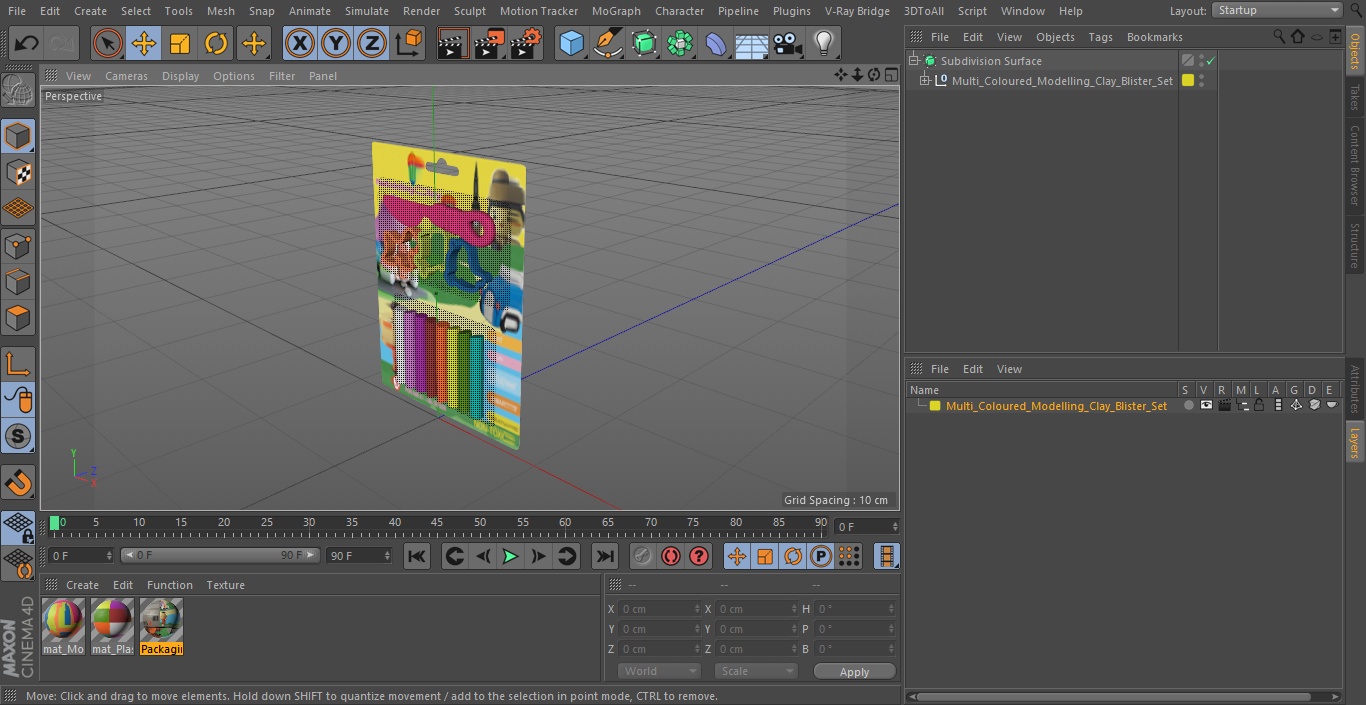Go to end of animation
The width and height of the screenshot is (1366, 705).
[605, 556]
